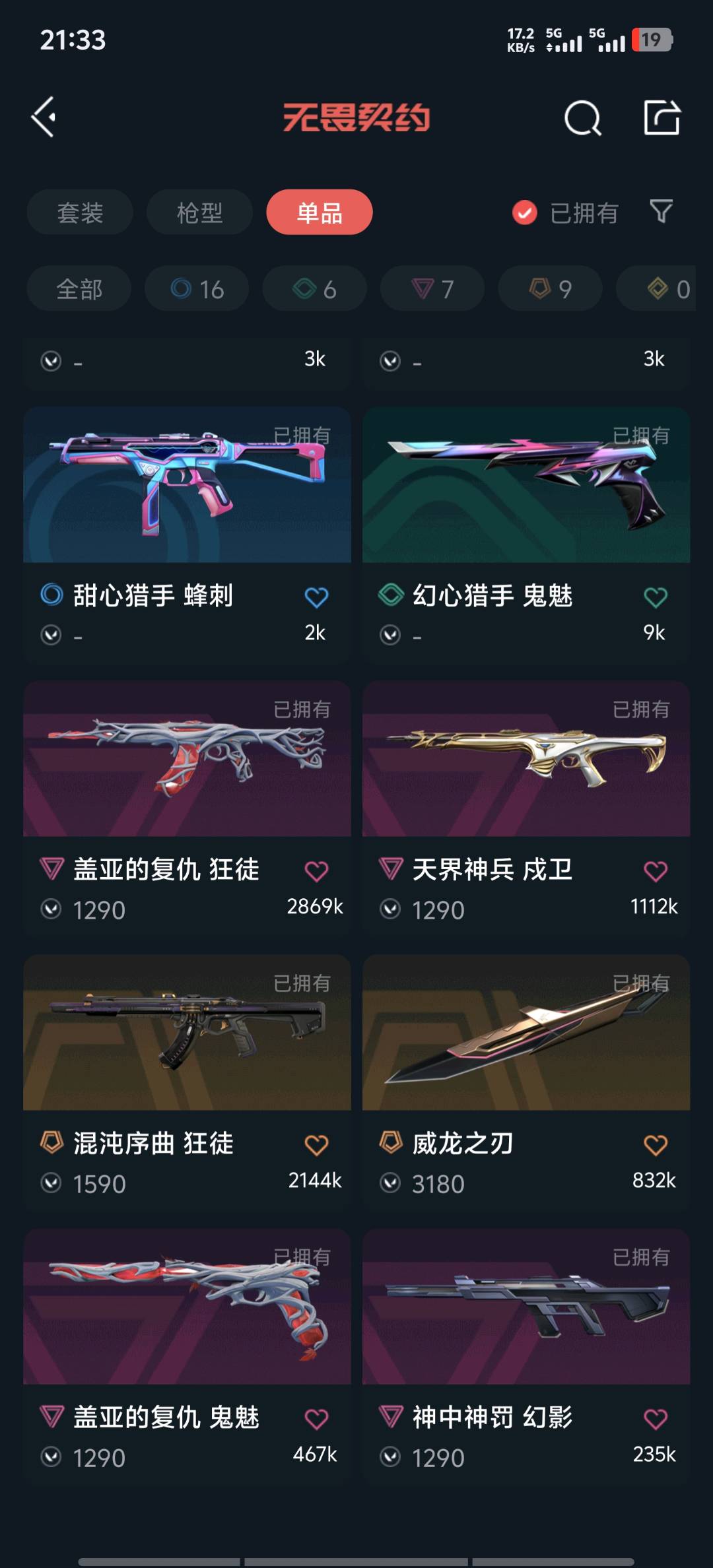Favorite 威龙之刃 via its heart icon
This screenshot has height=1568, width=713.
(656, 1145)
